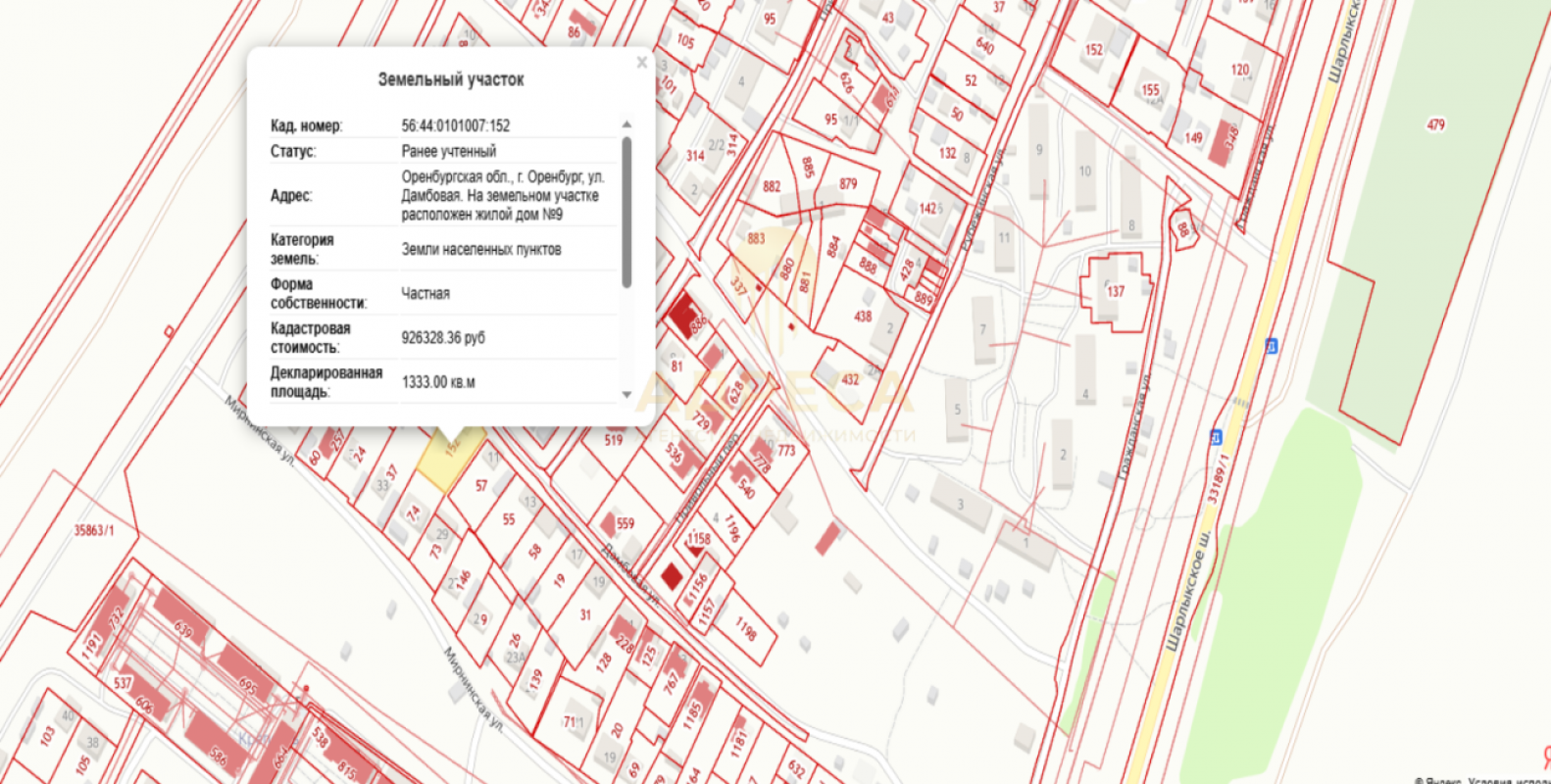This screenshot has height=784, width=1551.
Task: Click the address text in the popup
Action: click(x=502, y=196)
